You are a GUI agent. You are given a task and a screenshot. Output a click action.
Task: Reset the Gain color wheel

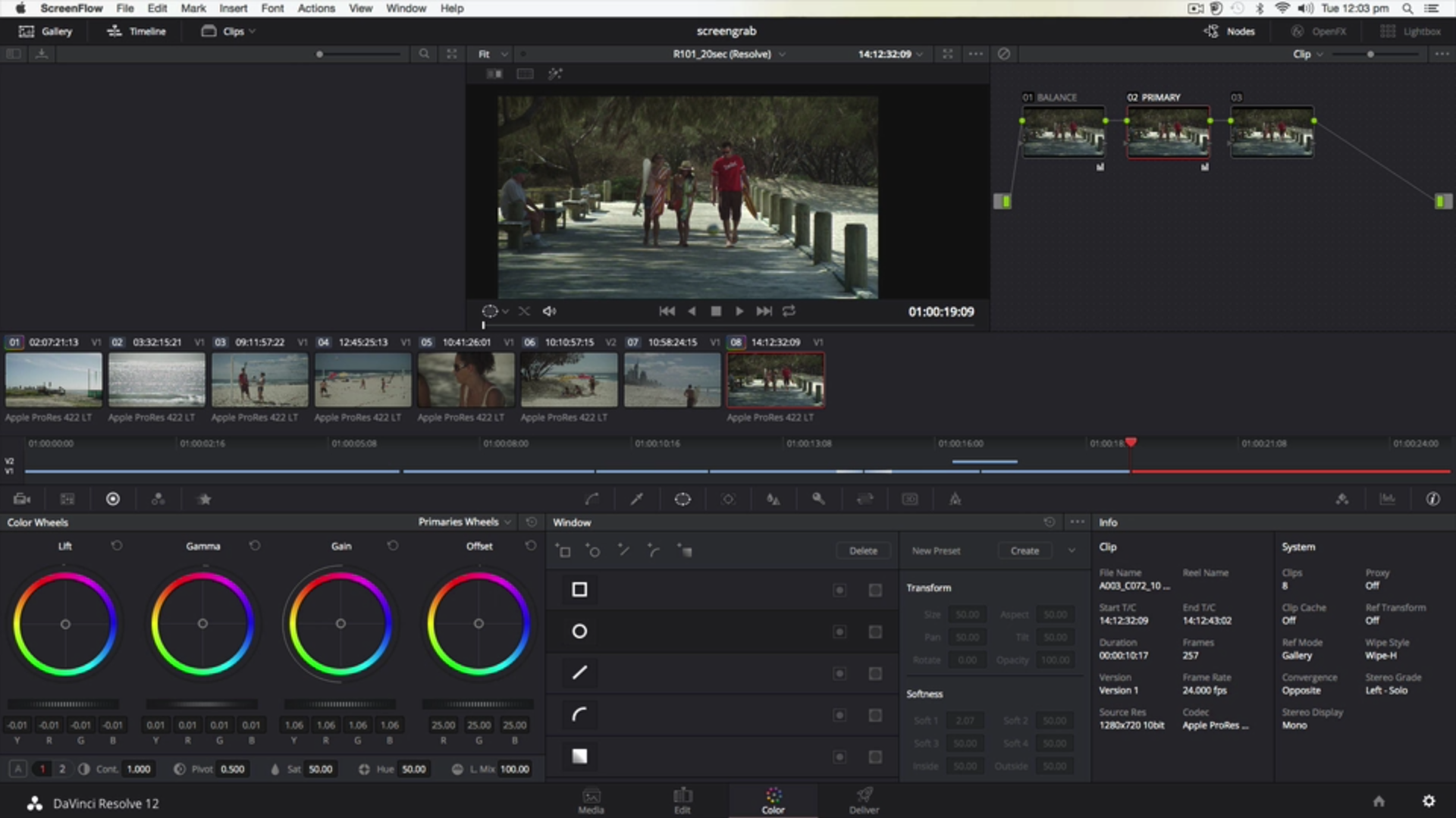click(x=393, y=546)
